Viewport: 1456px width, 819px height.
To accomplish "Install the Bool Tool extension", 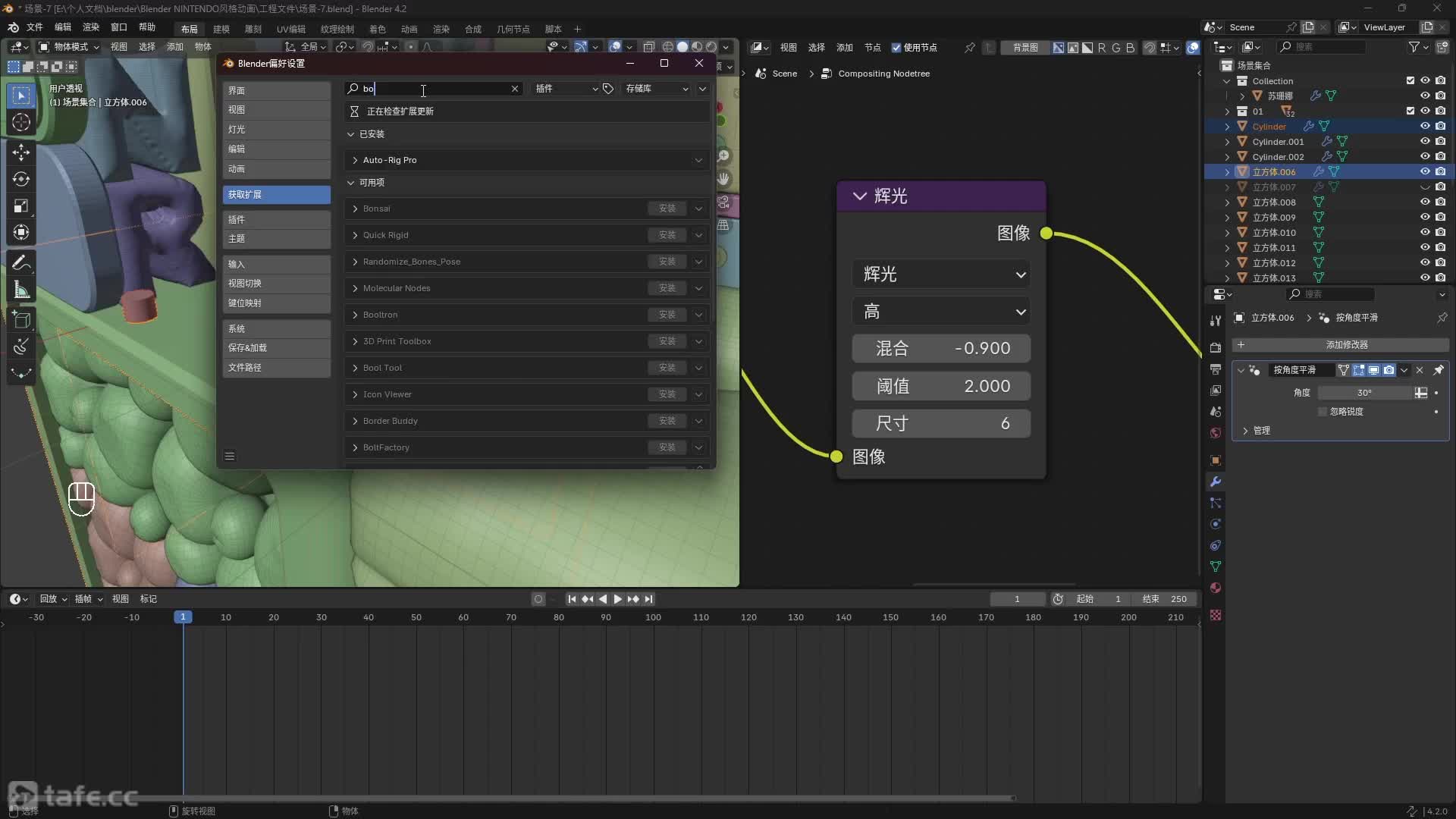I will click(x=667, y=368).
